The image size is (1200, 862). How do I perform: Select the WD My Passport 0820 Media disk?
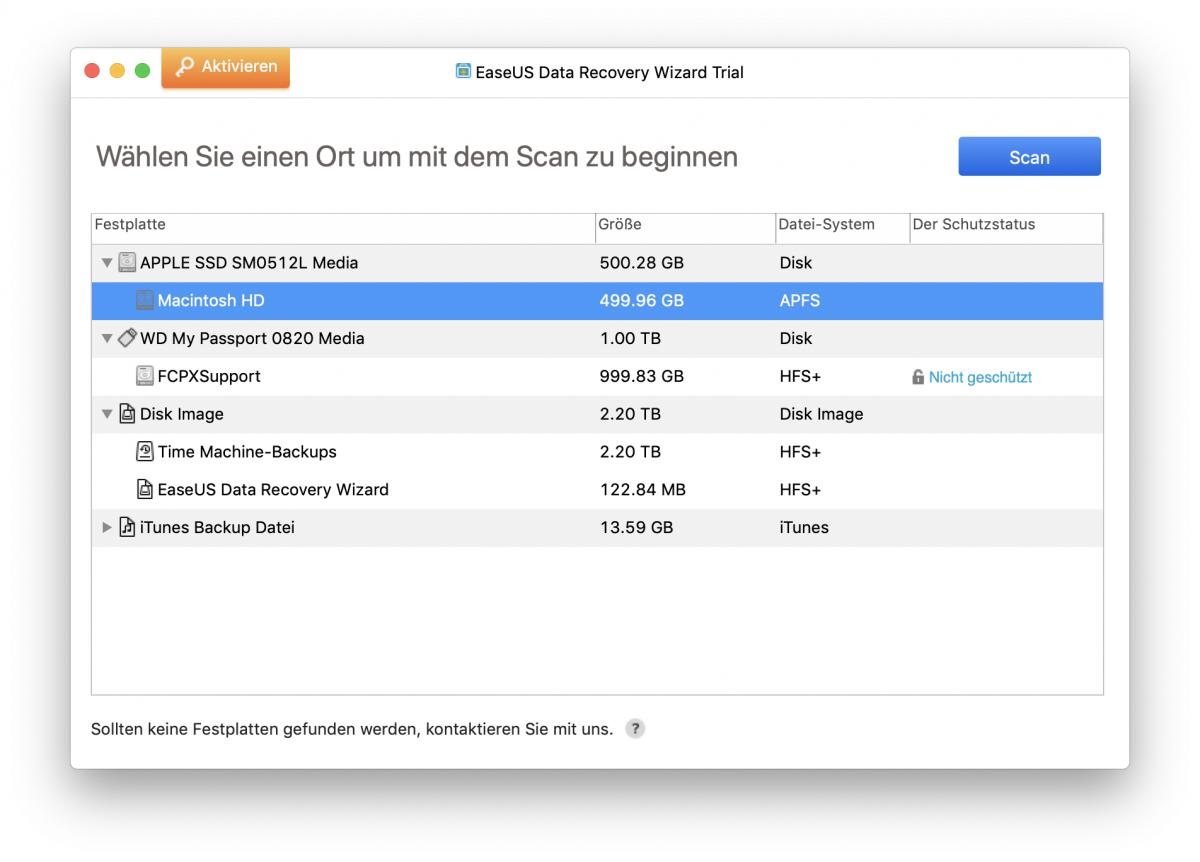[x=597, y=339]
